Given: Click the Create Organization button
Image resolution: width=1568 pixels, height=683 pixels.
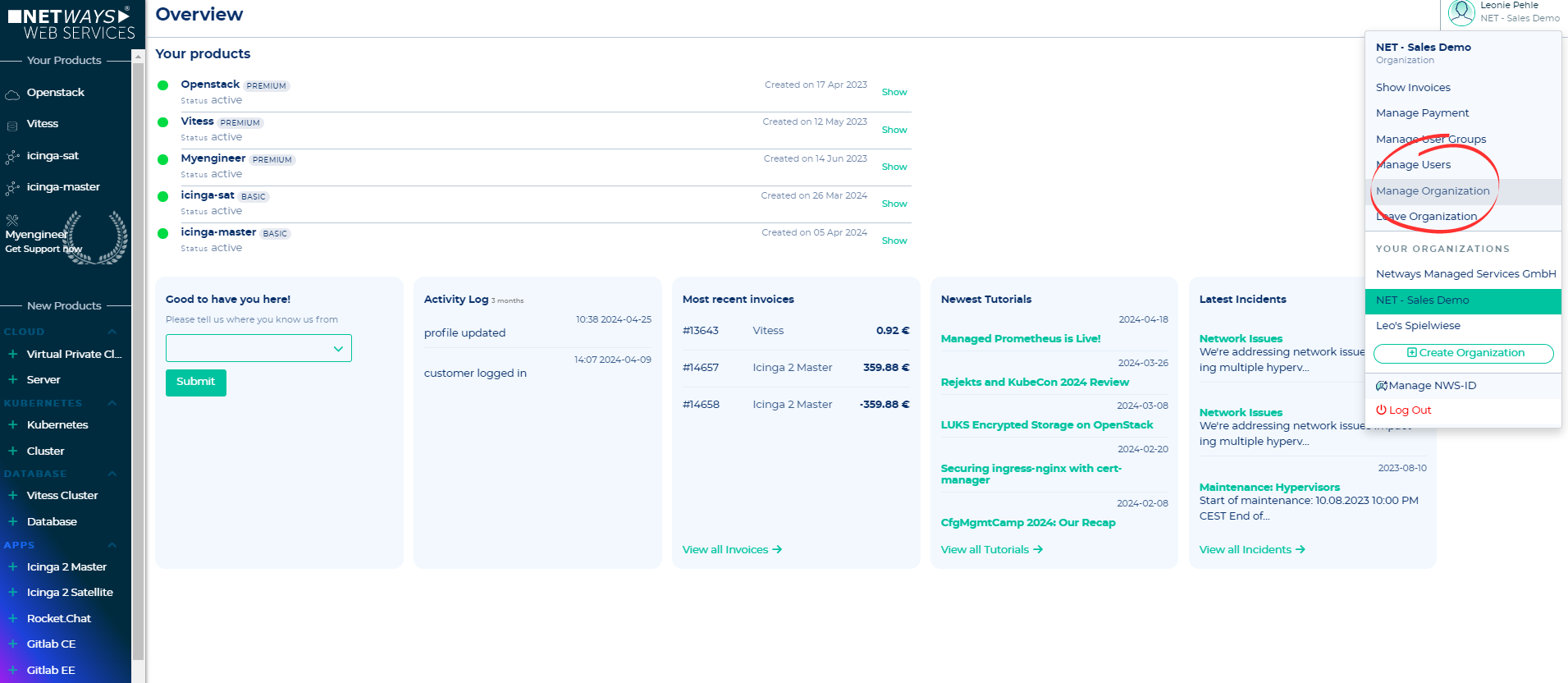Looking at the screenshot, I should pos(1463,353).
